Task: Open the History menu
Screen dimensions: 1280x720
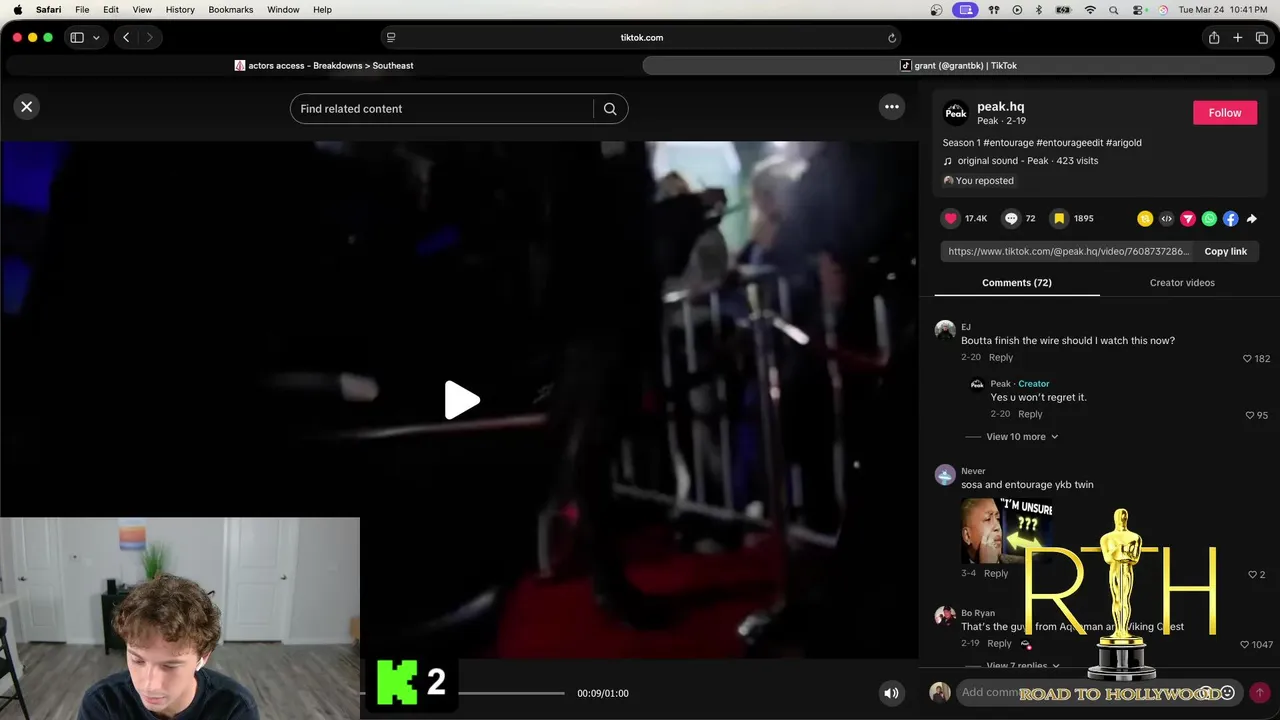Action: pyautogui.click(x=180, y=10)
